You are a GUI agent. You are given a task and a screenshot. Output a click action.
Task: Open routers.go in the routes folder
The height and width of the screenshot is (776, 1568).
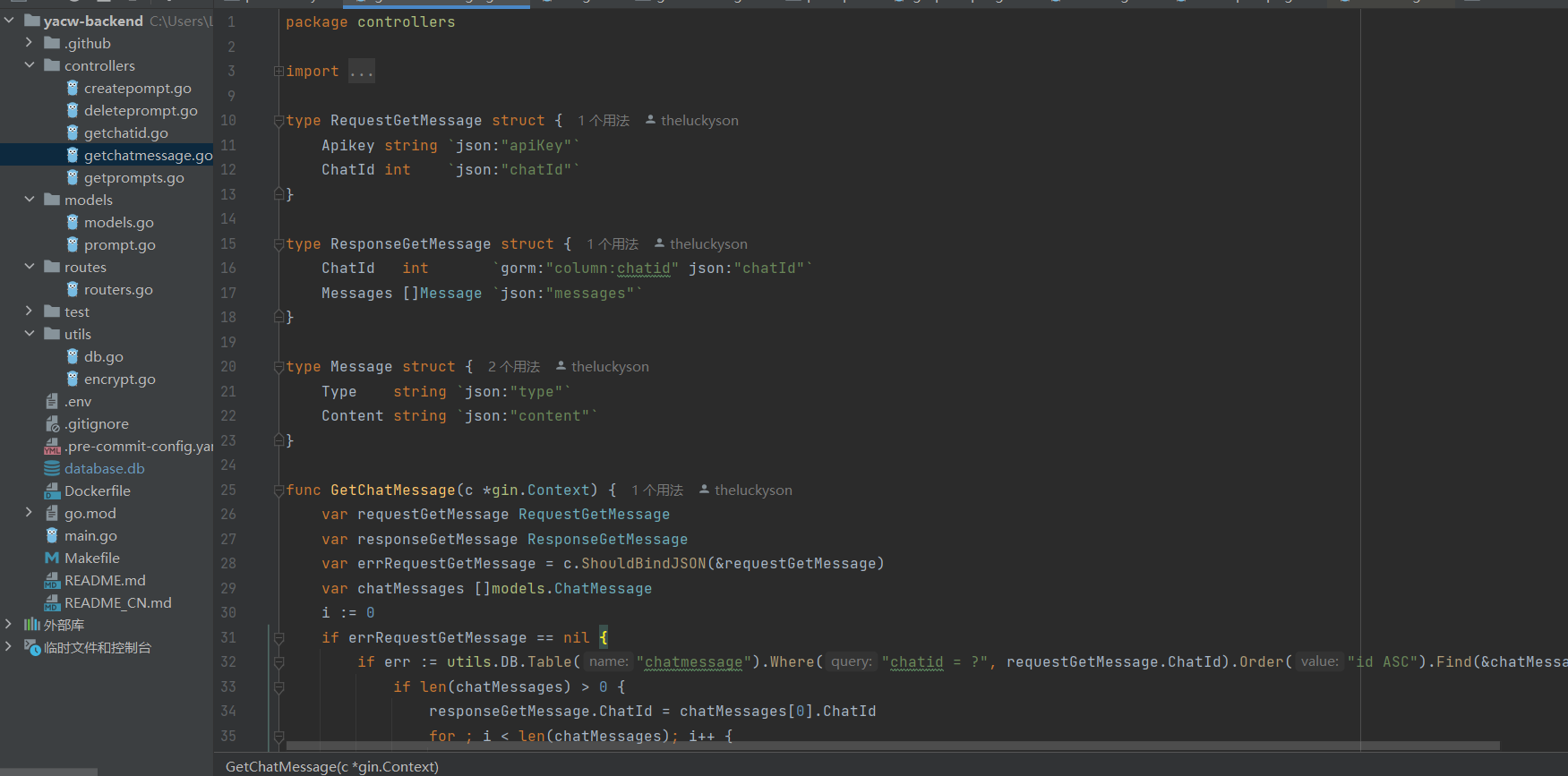(x=118, y=289)
